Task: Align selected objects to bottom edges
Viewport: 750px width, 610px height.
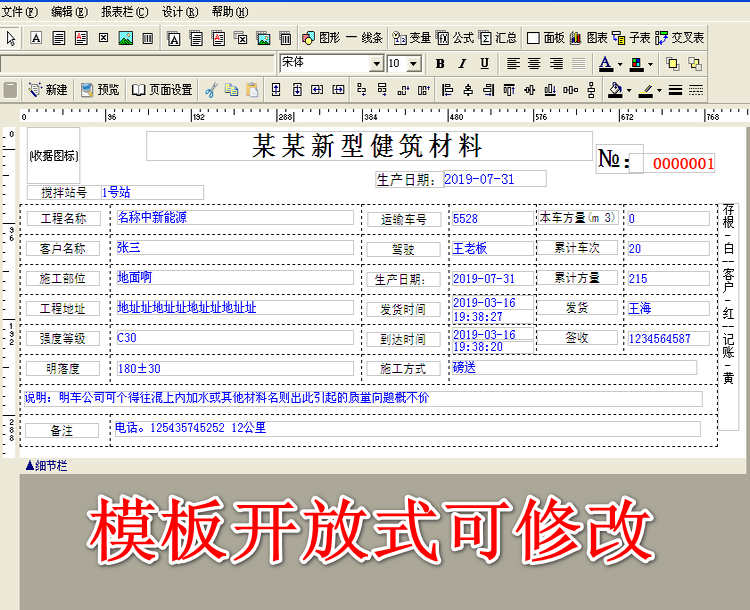Action: [x=550, y=90]
